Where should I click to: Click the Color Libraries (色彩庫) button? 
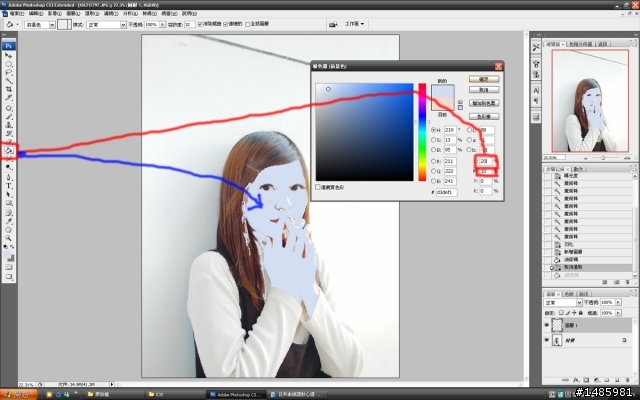[x=484, y=117]
